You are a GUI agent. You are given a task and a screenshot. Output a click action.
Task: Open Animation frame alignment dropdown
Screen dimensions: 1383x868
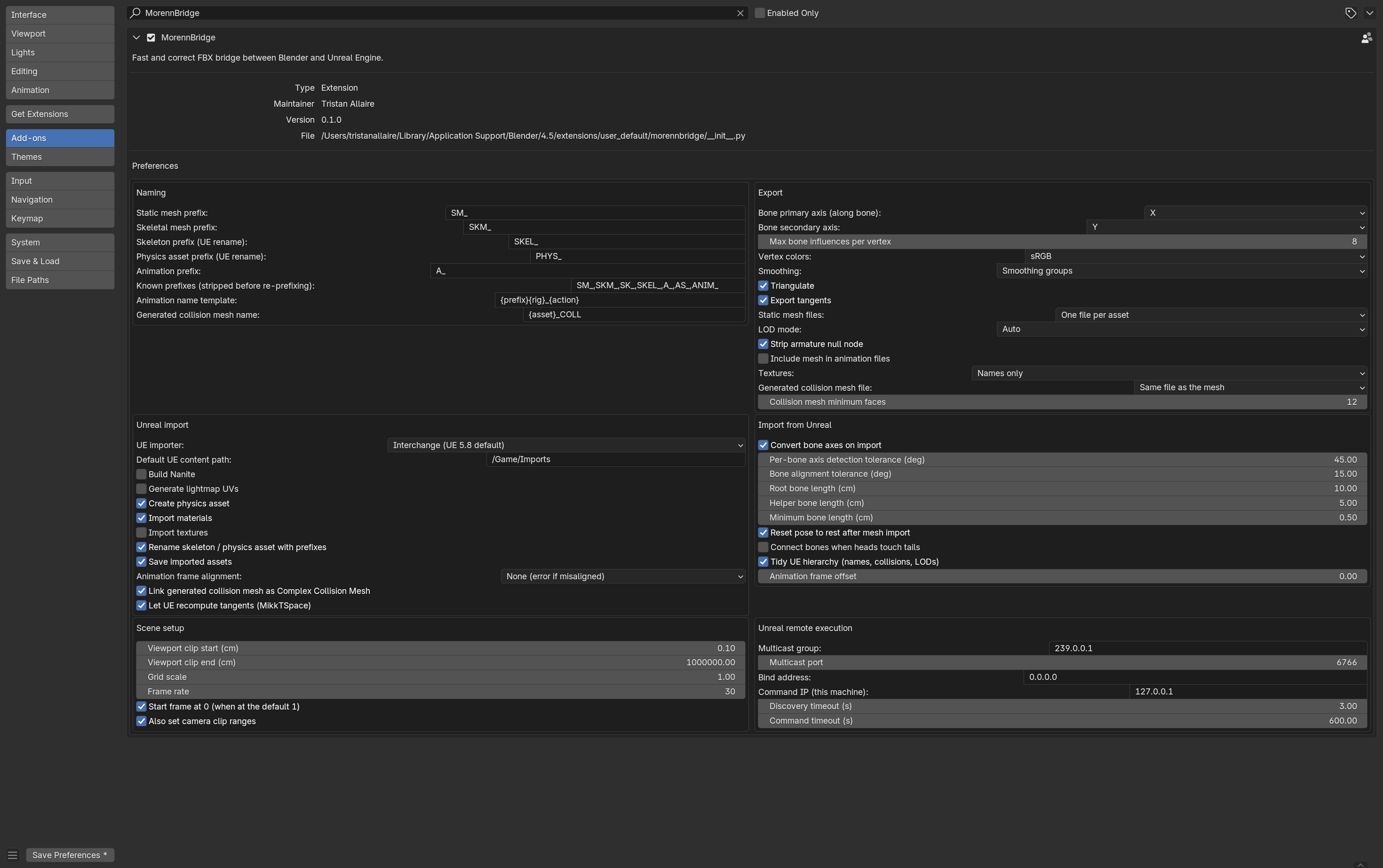pyautogui.click(x=622, y=576)
